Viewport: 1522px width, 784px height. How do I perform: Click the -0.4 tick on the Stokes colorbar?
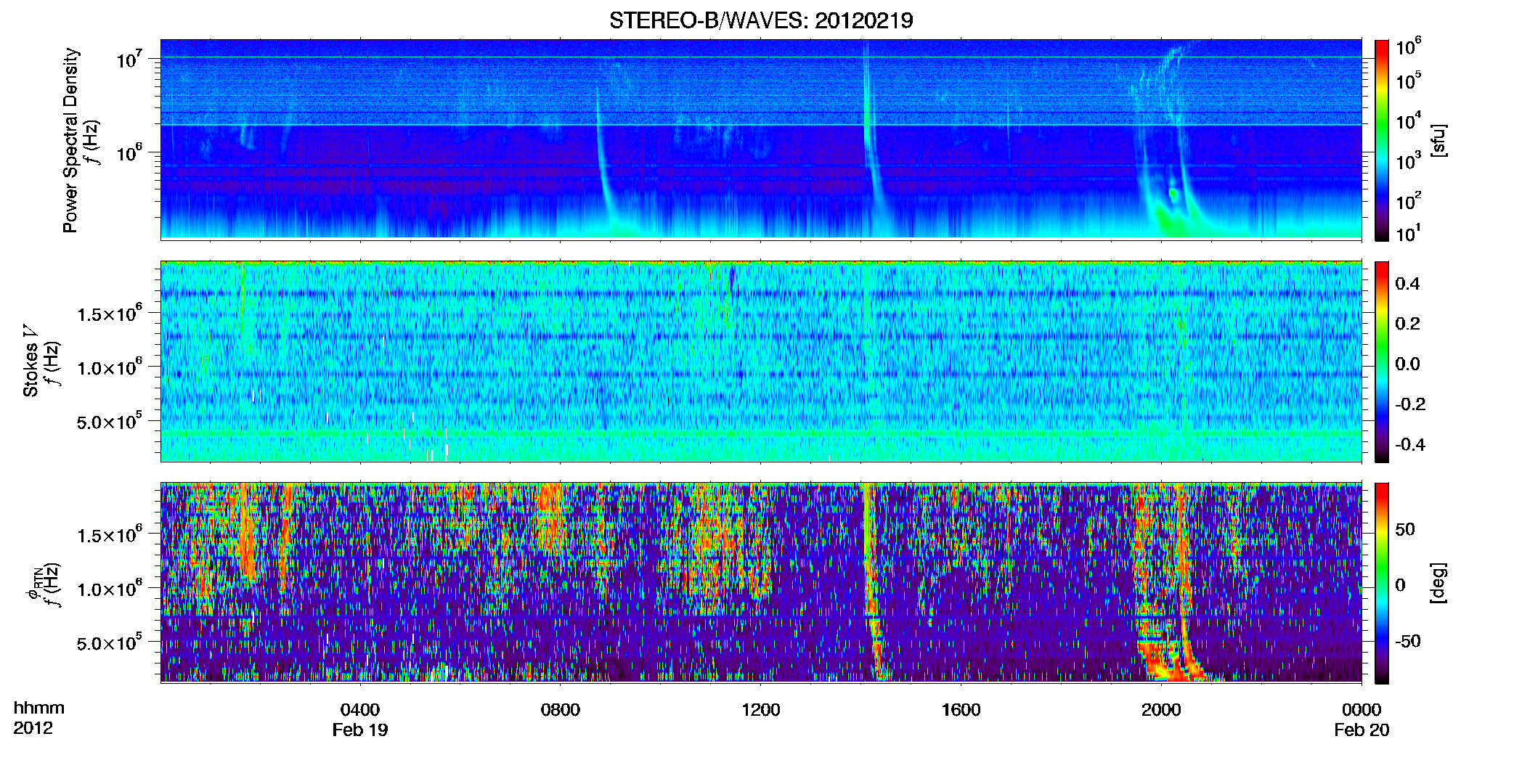pos(1410,444)
